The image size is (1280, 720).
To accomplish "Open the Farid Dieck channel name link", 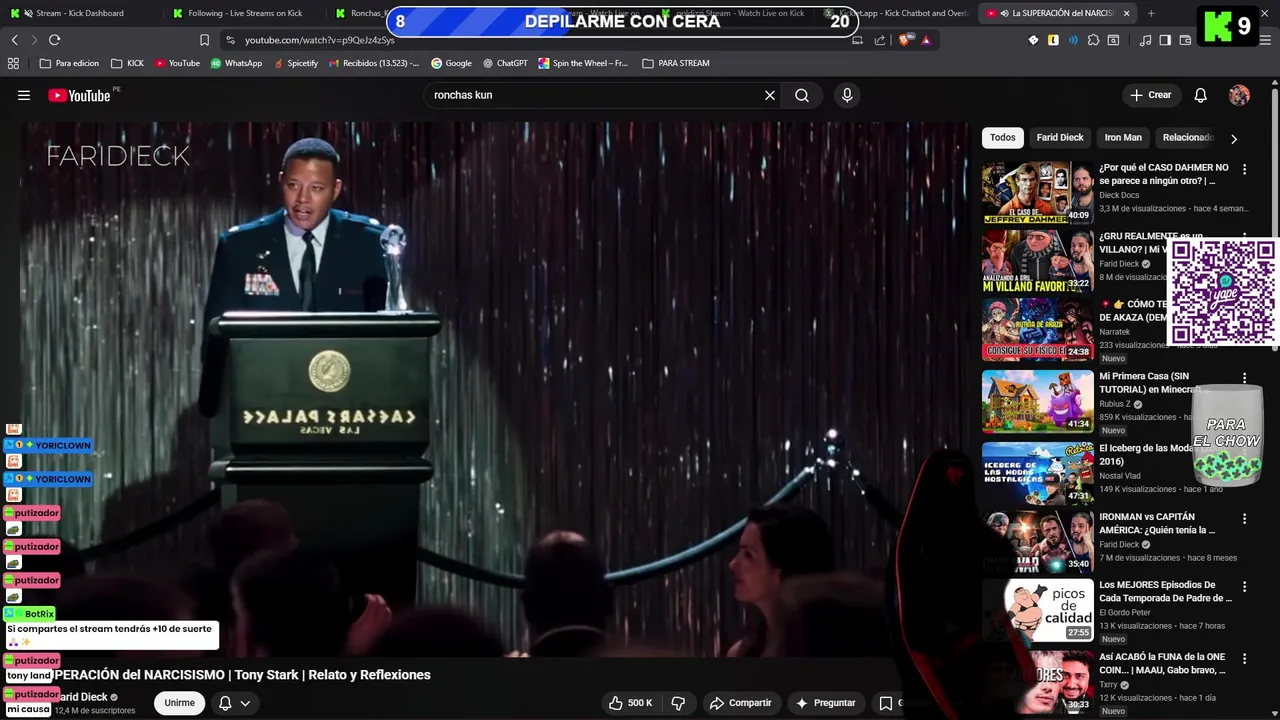I will coord(82,697).
